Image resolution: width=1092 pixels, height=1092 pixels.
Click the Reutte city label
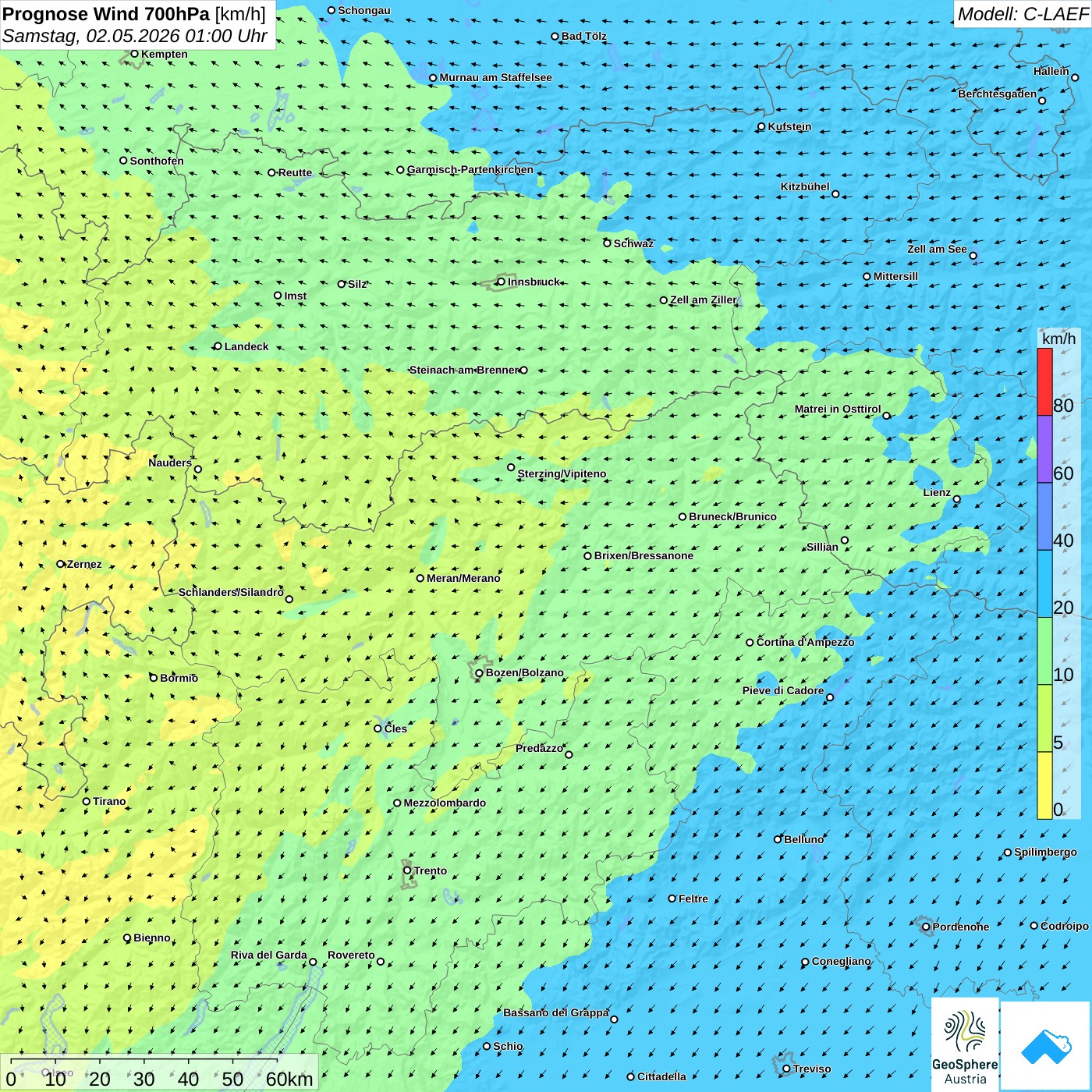pos(295,172)
